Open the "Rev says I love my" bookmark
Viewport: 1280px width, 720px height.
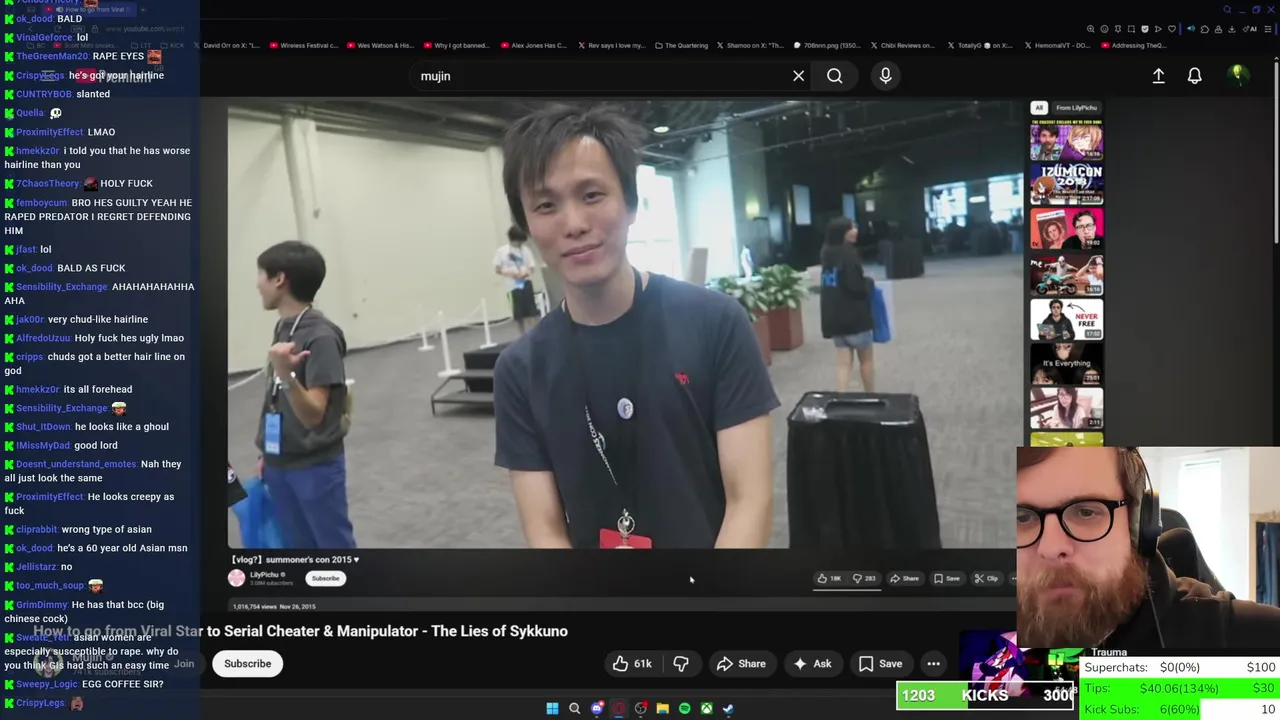pos(610,45)
